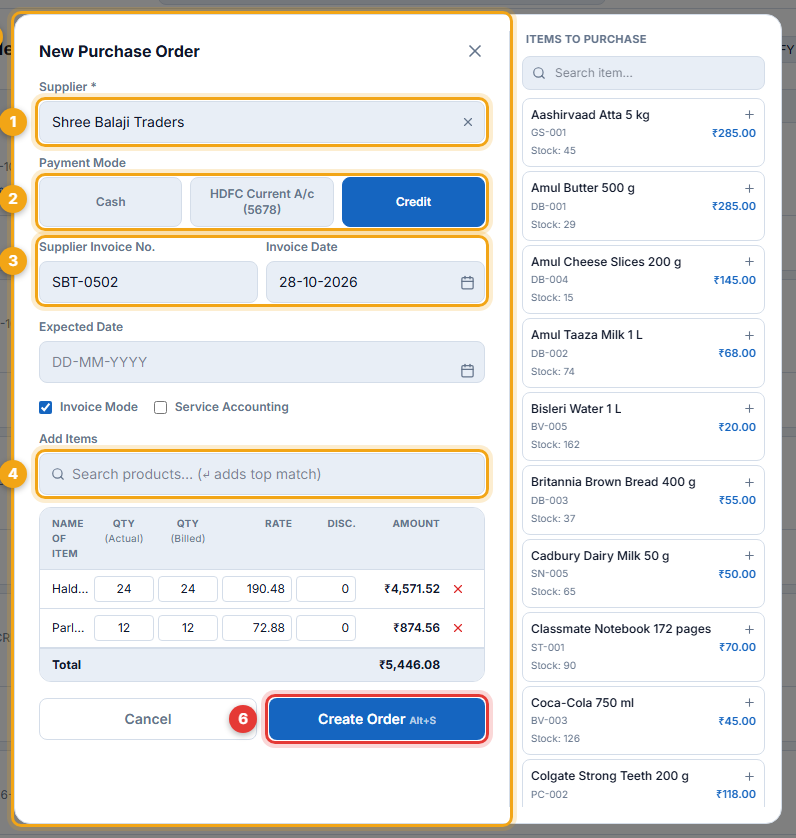Screen dimensions: 796x838
Task: Add Coca-Cola 750 ml with plus icon
Action: click(749, 703)
